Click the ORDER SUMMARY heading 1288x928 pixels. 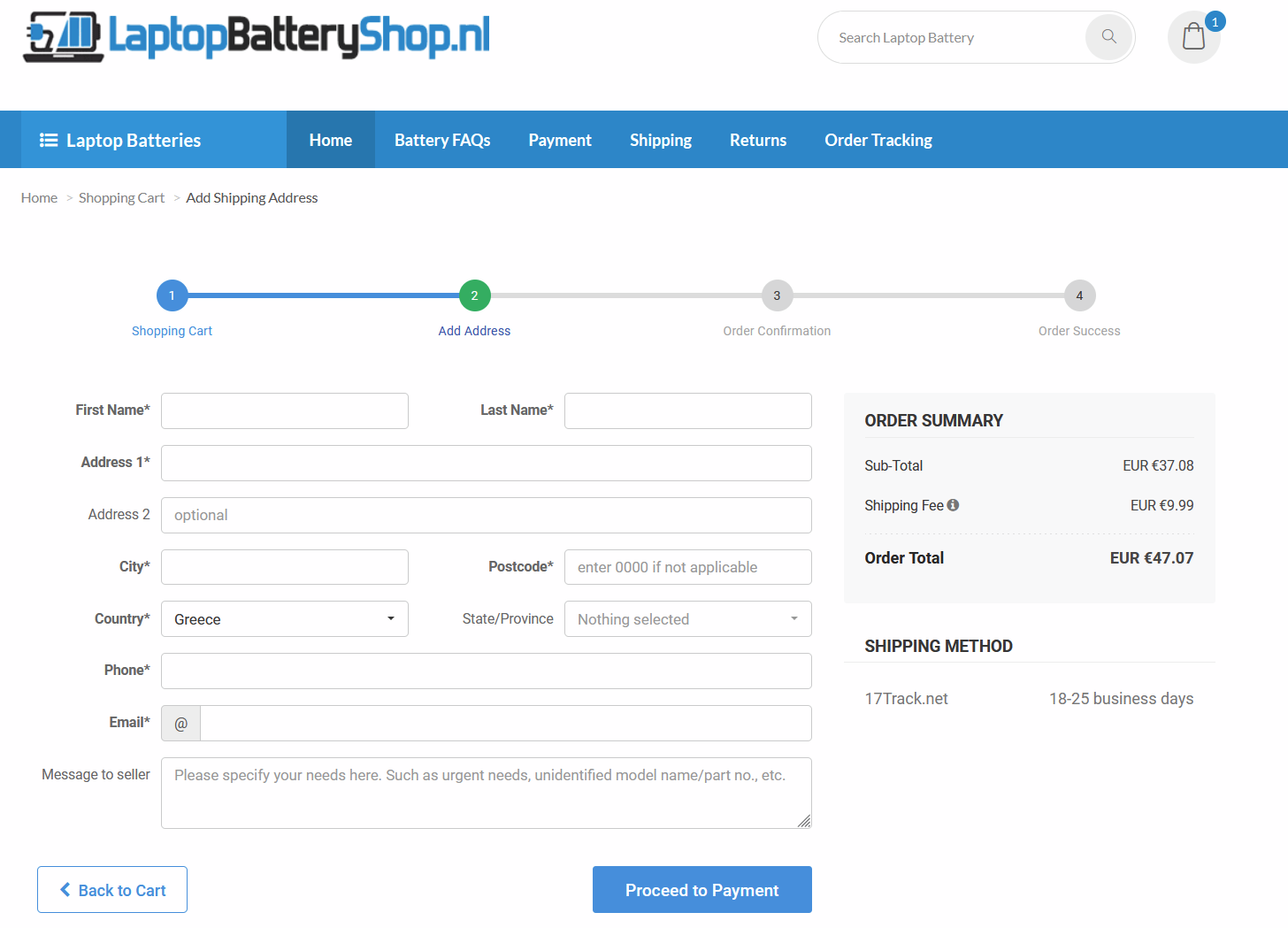[x=934, y=421]
